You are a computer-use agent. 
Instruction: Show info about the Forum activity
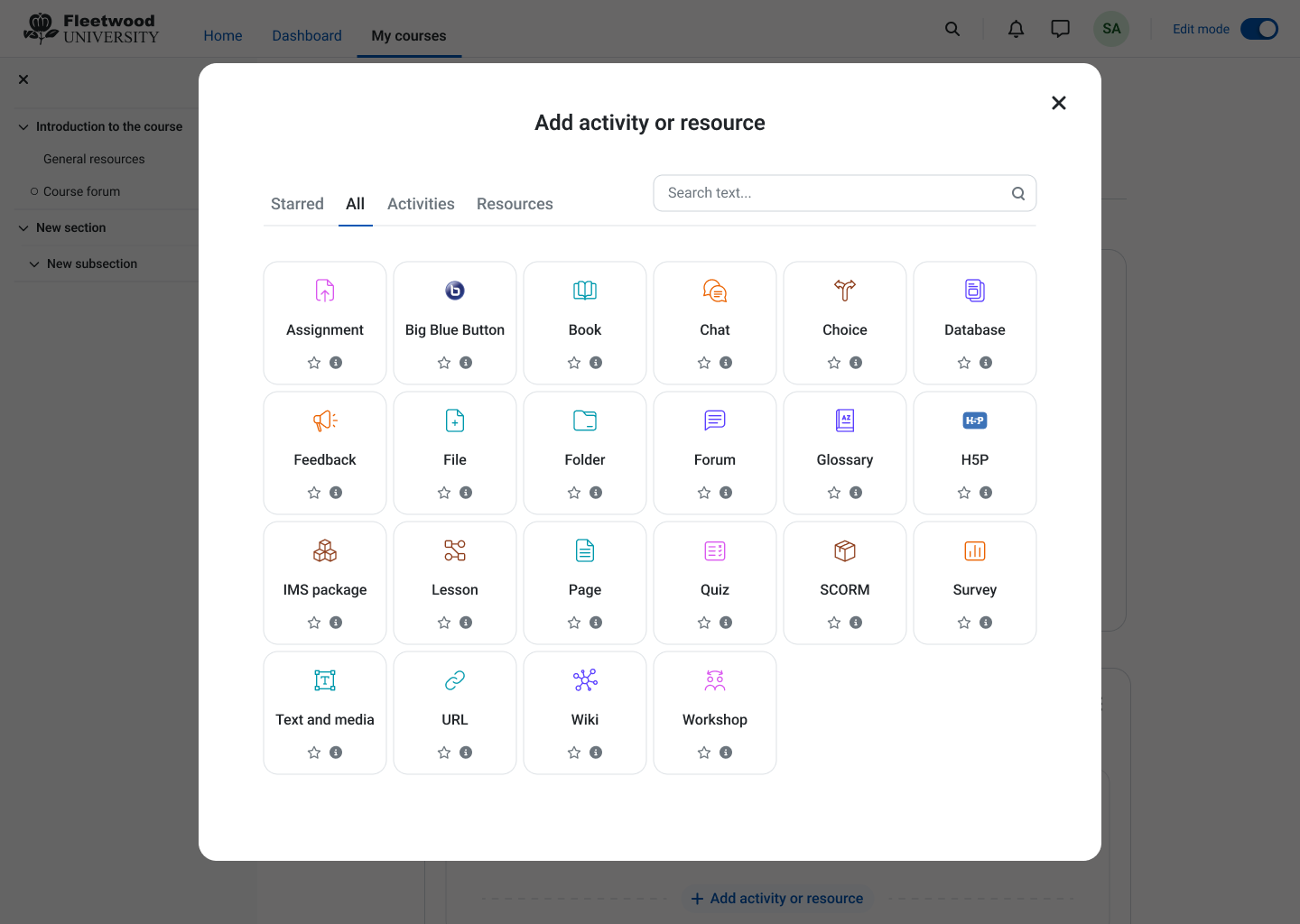726,492
